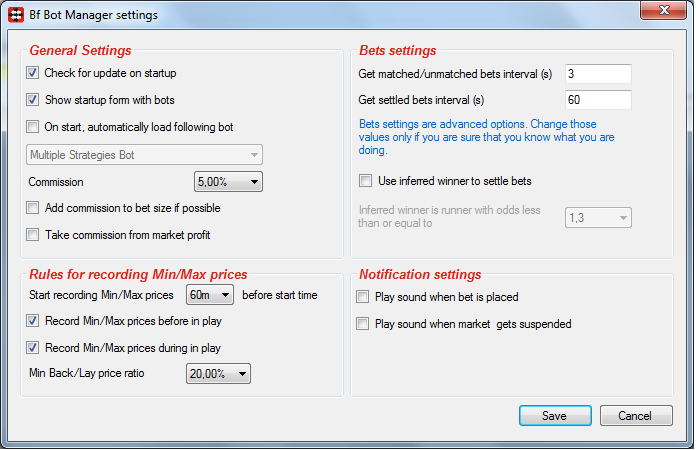
Task: Open the Multiple Strategies Bot dropdown
Action: pos(144,155)
